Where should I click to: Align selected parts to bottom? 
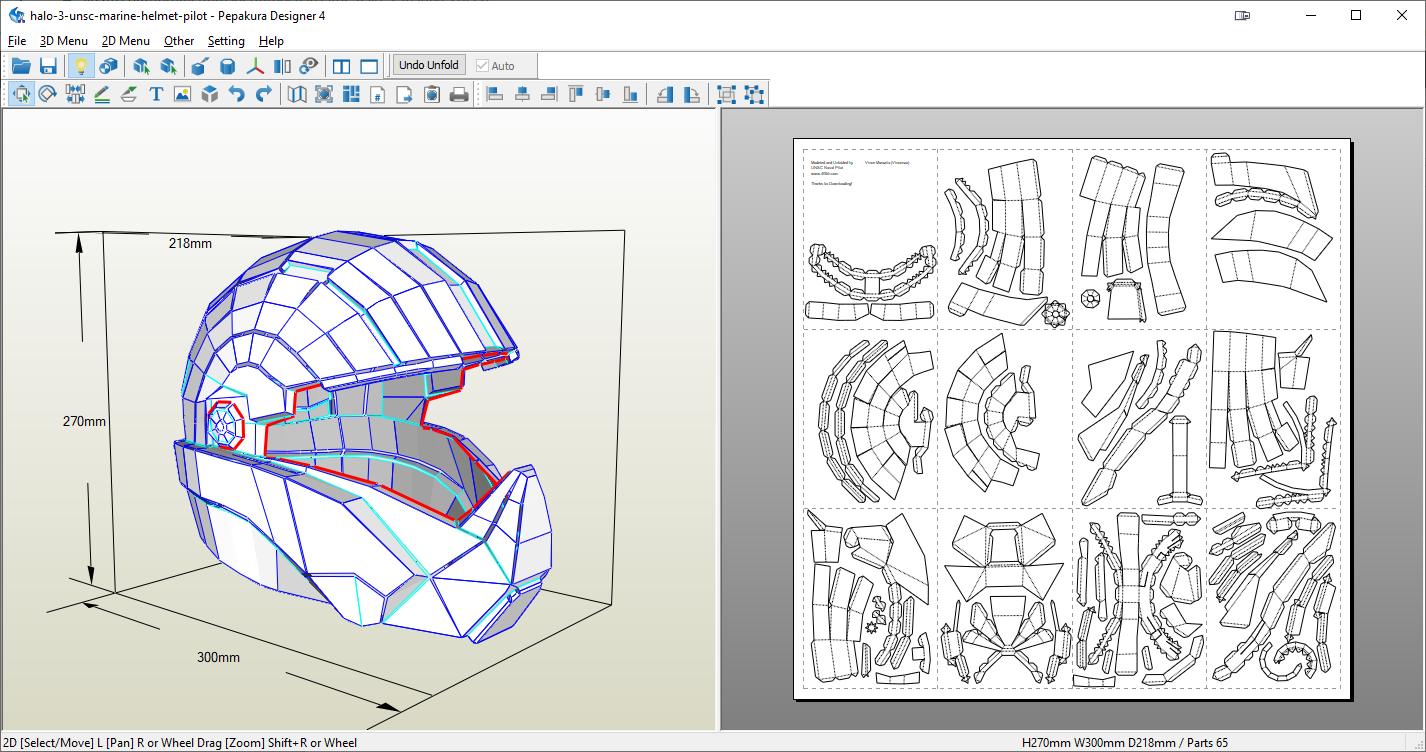pos(630,94)
